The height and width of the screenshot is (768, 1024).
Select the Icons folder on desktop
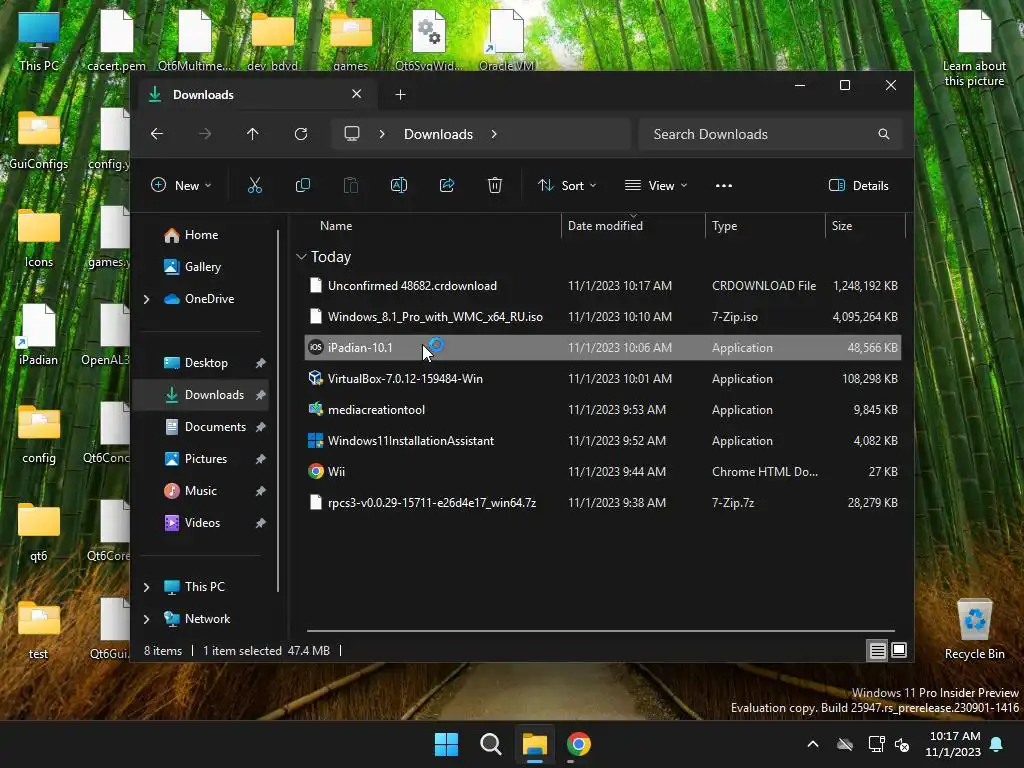(x=39, y=237)
